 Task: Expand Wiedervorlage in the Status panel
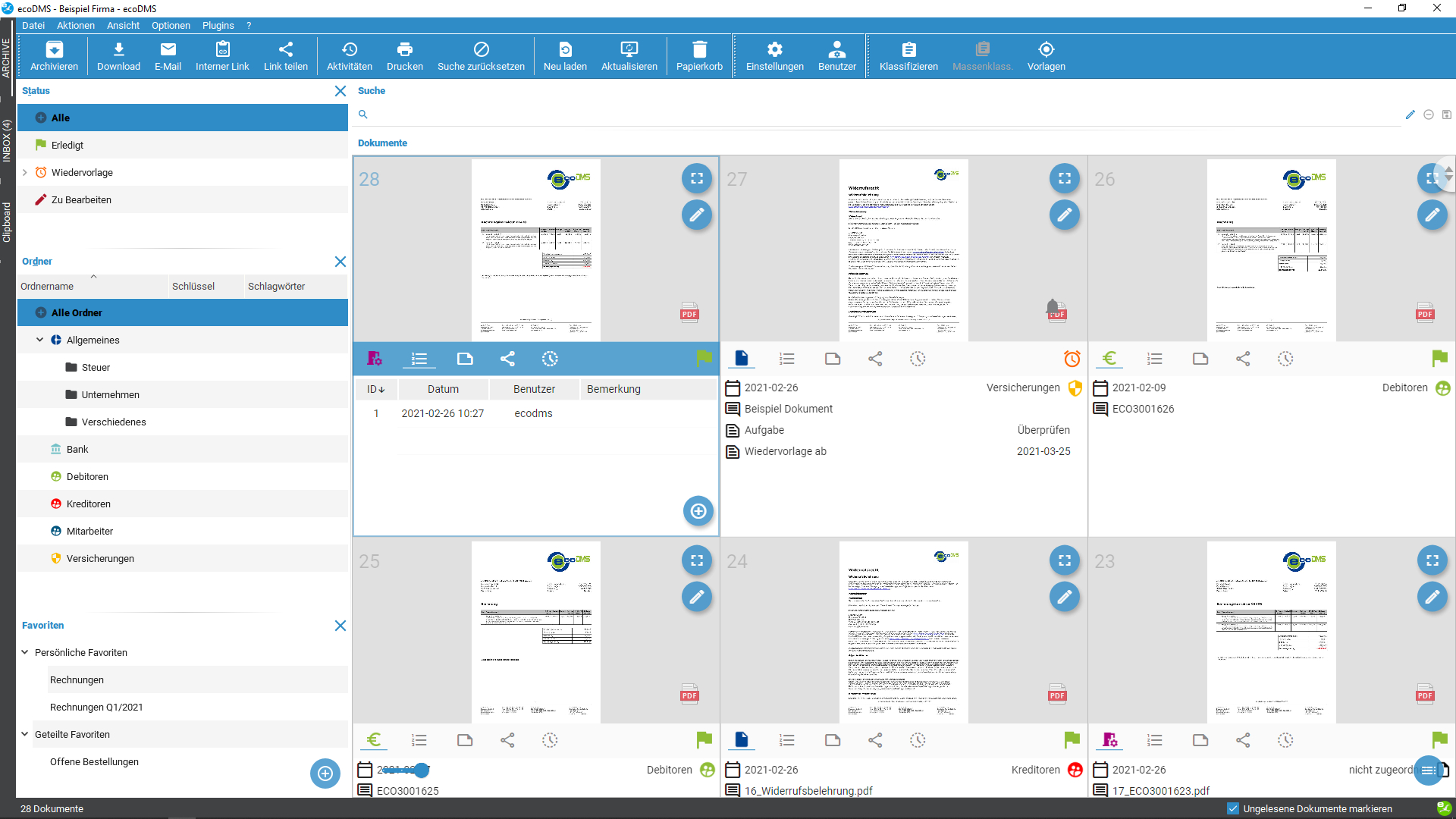click(x=25, y=172)
